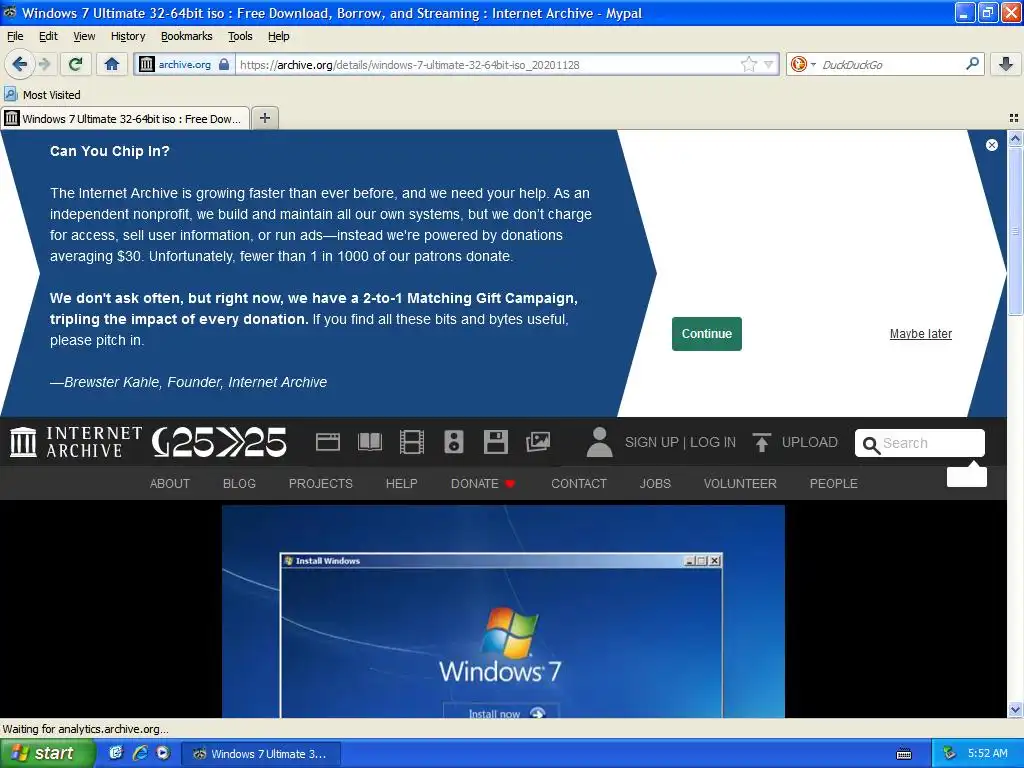Open the JOBS navigation item
The width and height of the screenshot is (1024, 768).
tap(655, 483)
